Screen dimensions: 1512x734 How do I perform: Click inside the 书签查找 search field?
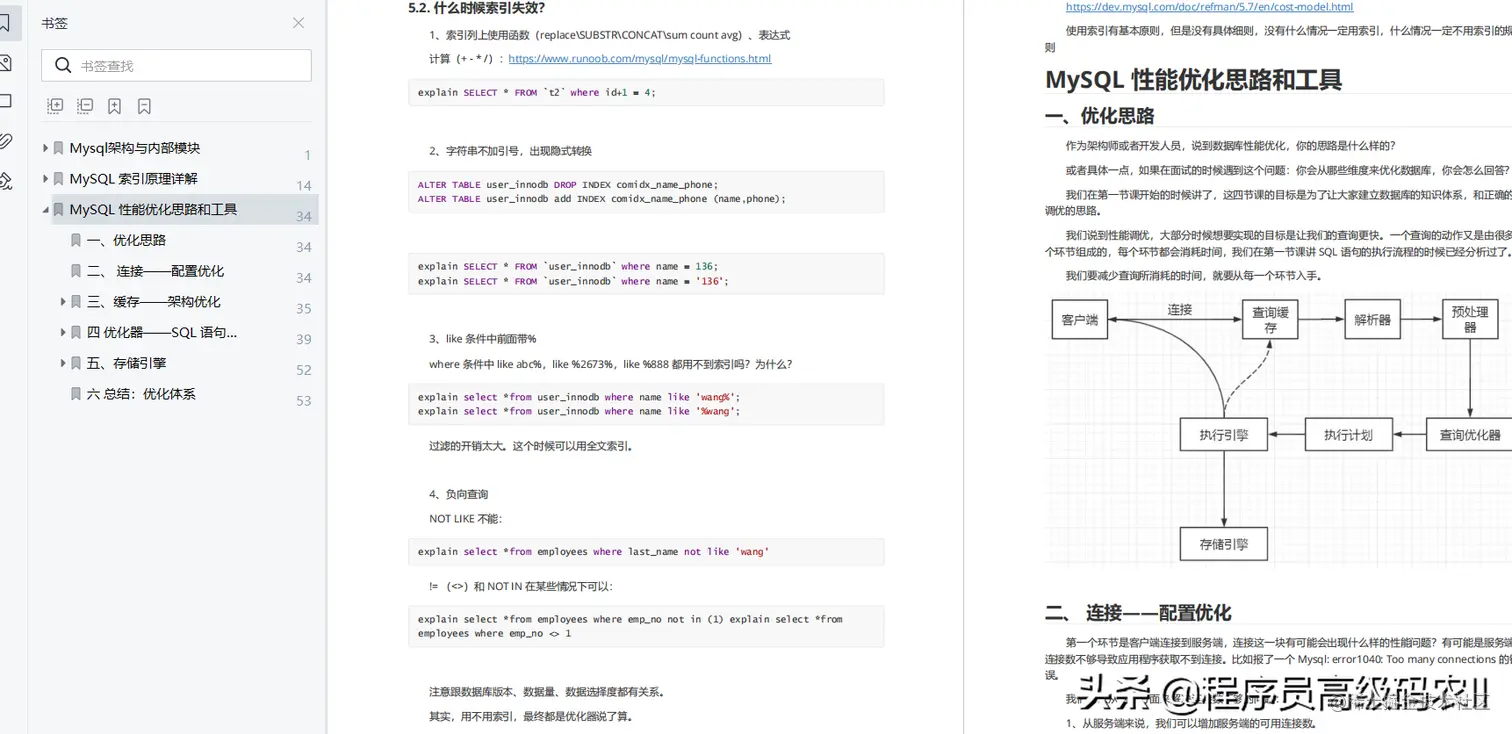(x=176, y=64)
